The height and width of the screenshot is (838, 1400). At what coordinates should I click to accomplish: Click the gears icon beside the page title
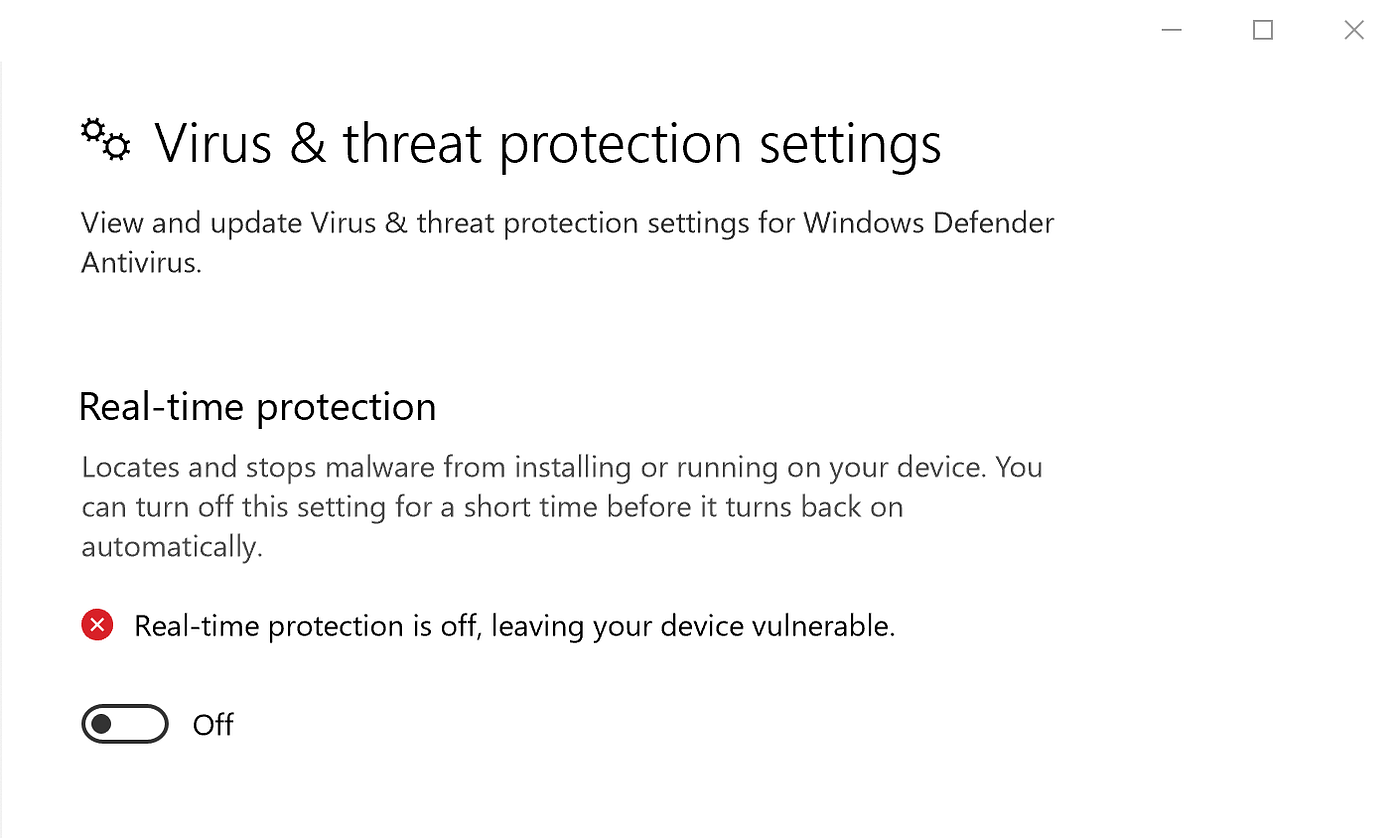point(105,139)
